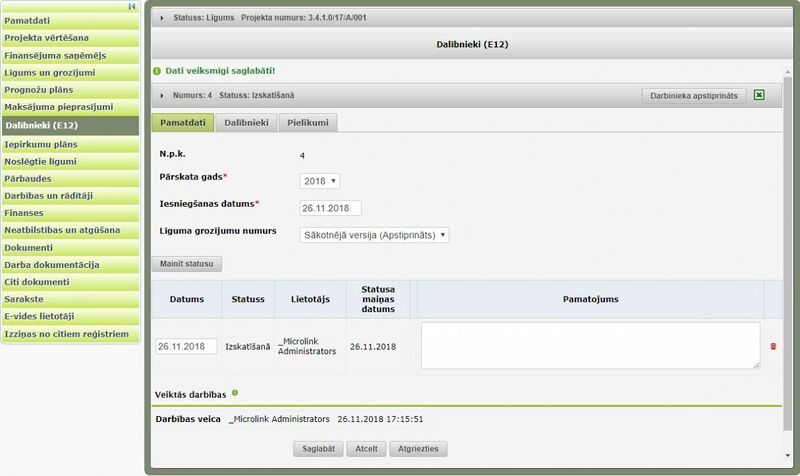Open Iepirkumu plāns in the sidebar

pyautogui.click(x=70, y=144)
